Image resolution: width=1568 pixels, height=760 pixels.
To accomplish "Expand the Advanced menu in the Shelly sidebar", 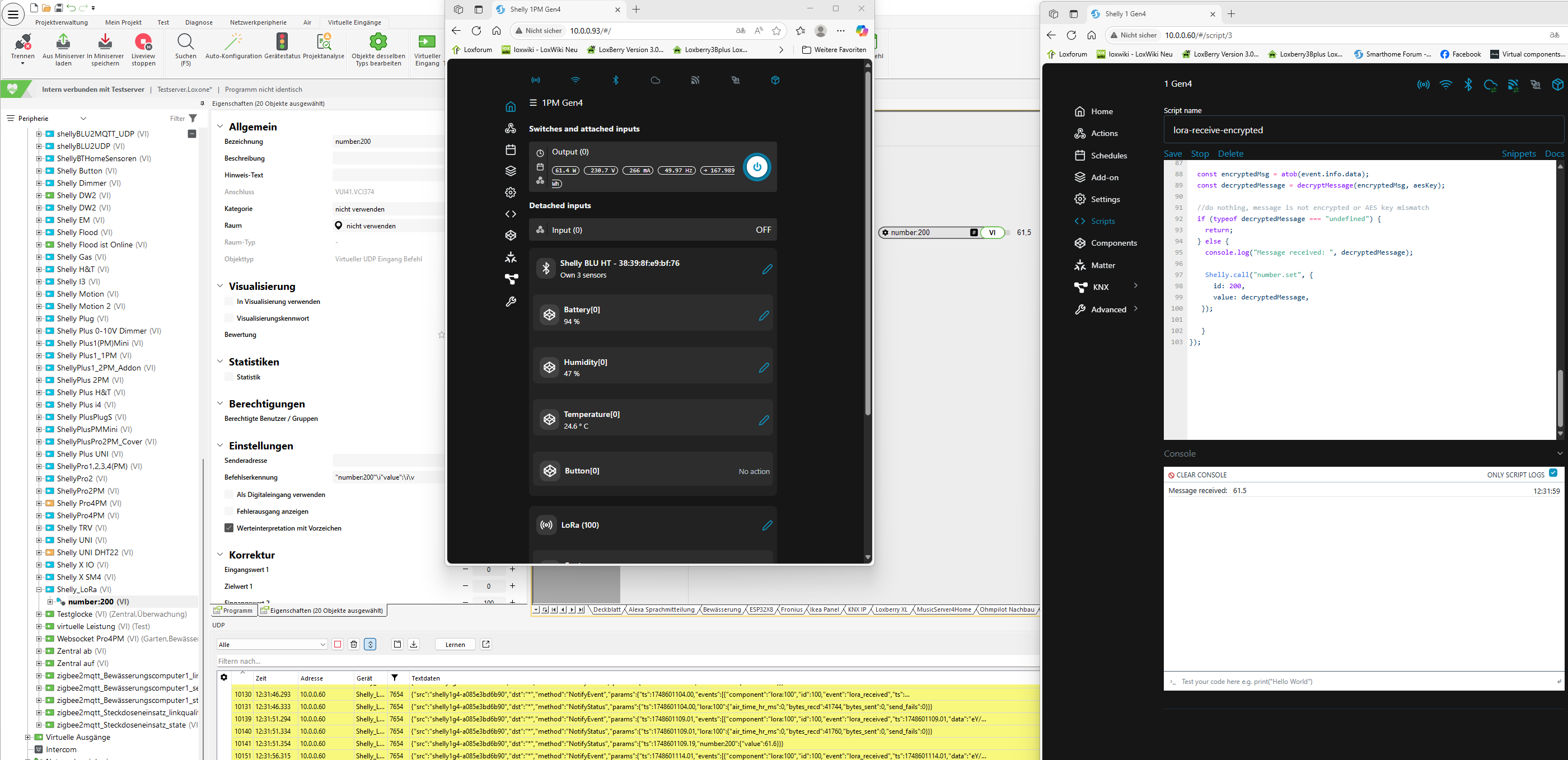I will pyautogui.click(x=1108, y=309).
